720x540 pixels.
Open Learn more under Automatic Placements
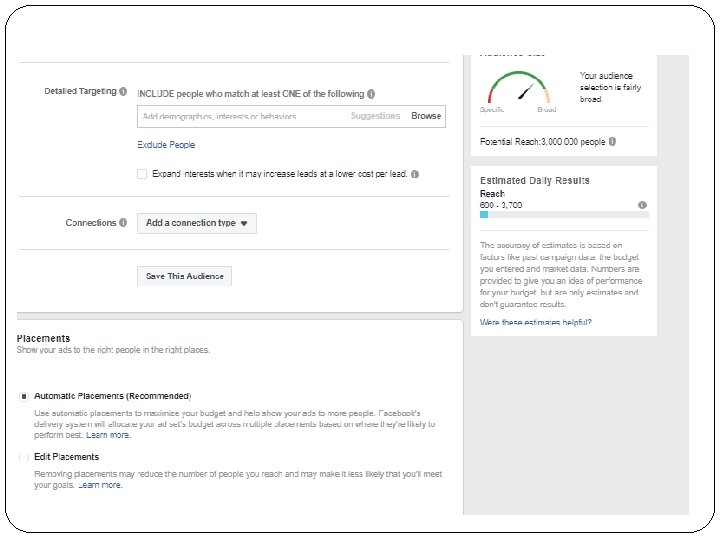(108, 435)
